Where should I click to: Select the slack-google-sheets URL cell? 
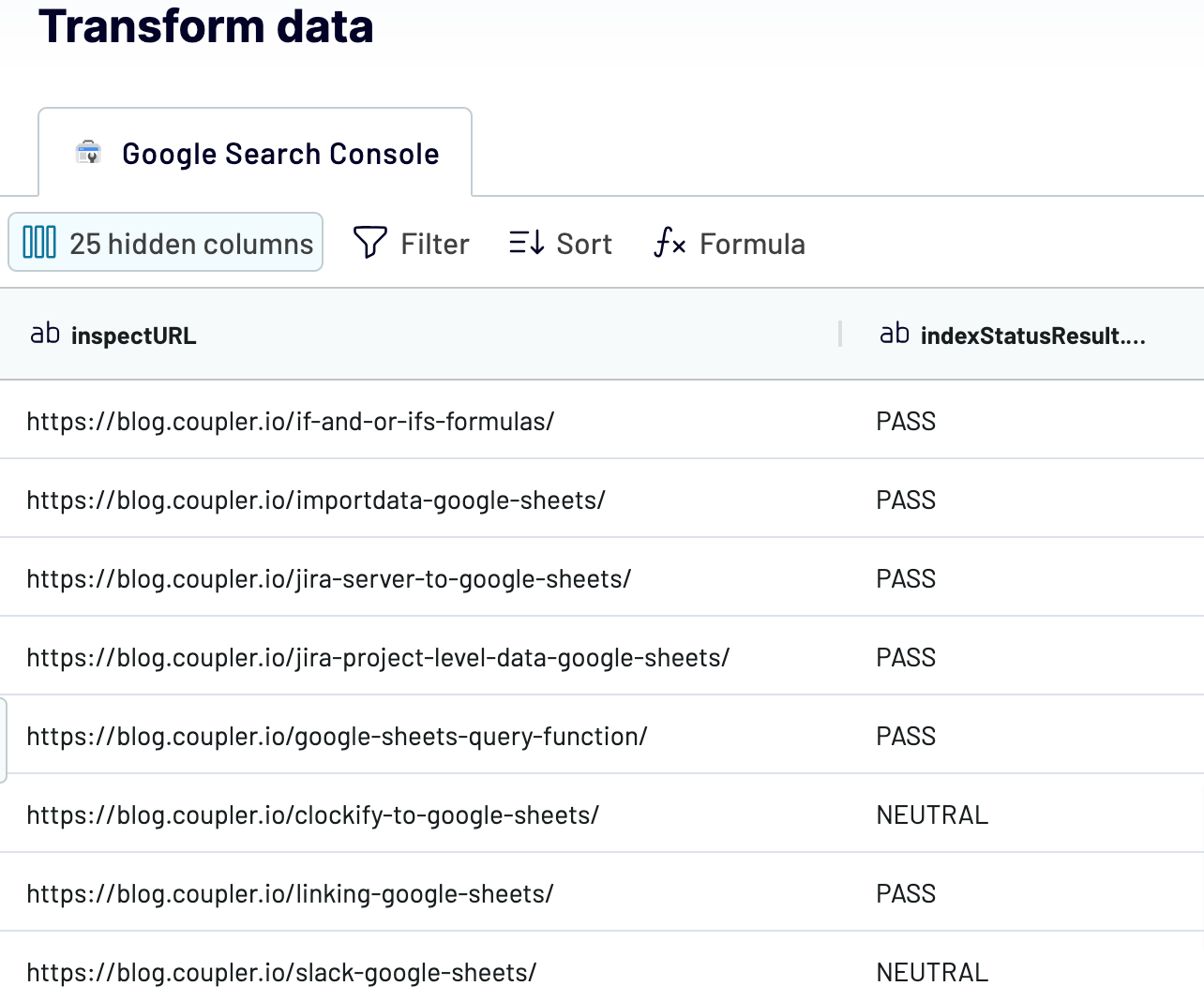click(281, 972)
